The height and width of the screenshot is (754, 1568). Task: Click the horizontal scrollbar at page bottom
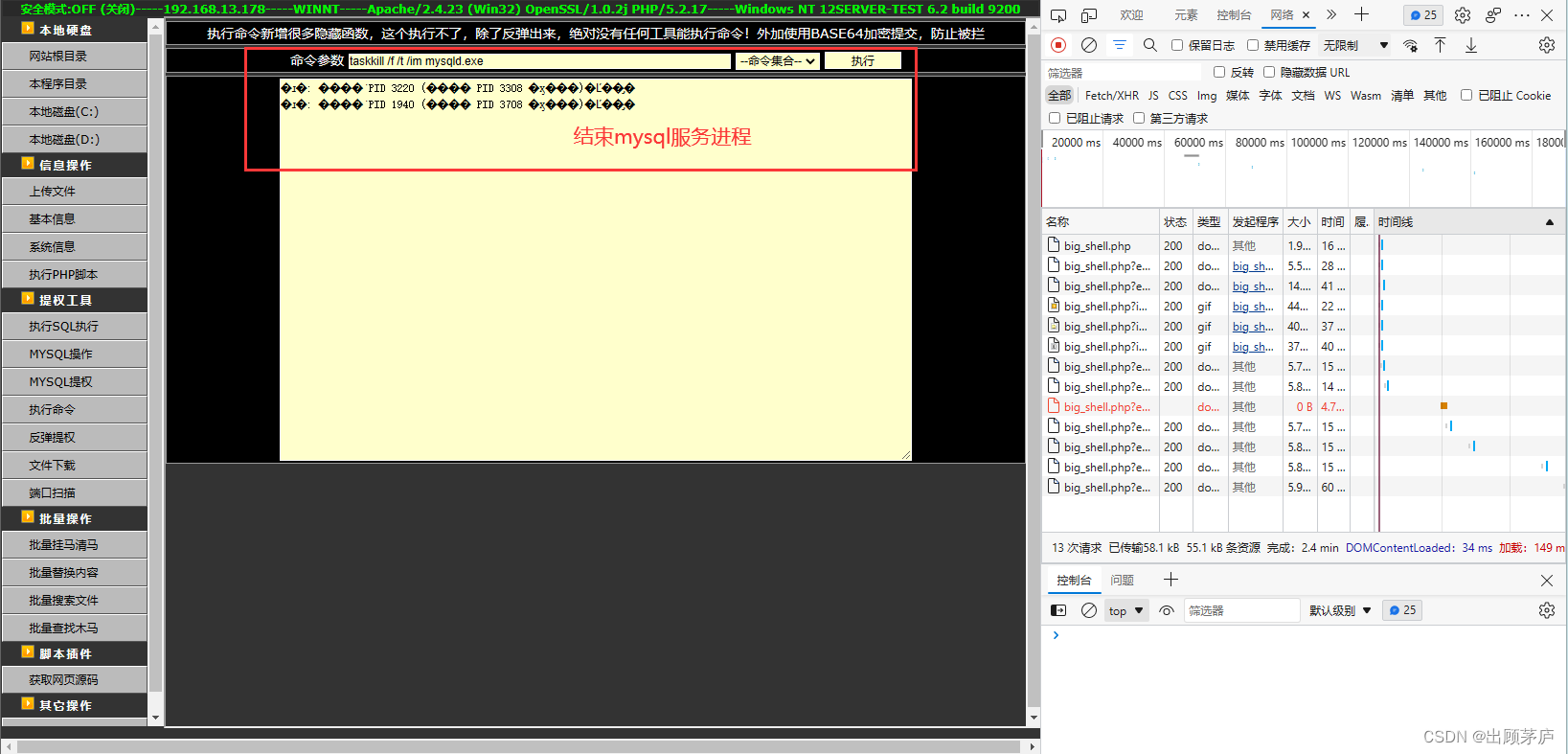click(518, 746)
